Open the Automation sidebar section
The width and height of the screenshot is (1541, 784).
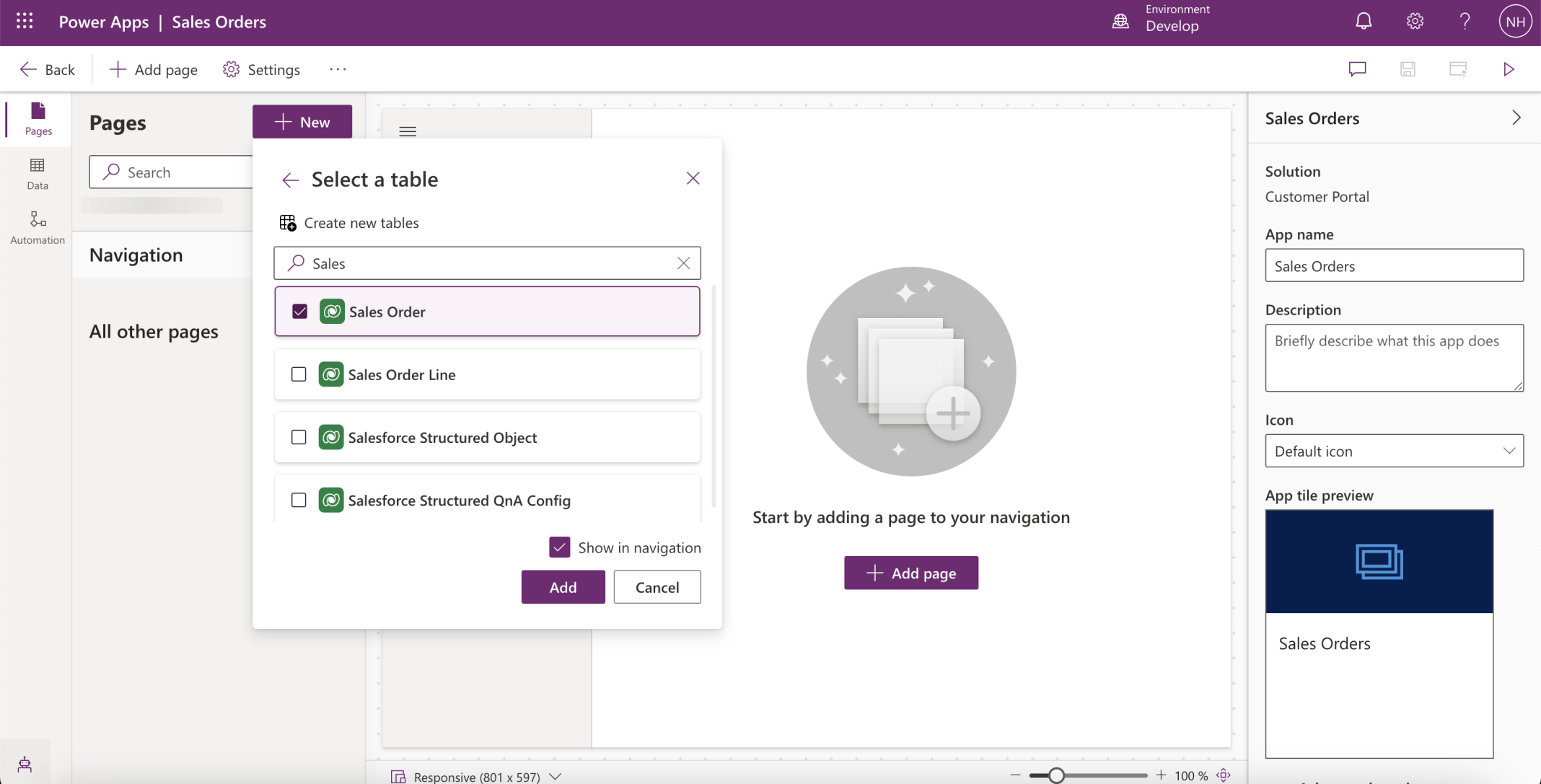tap(38, 227)
